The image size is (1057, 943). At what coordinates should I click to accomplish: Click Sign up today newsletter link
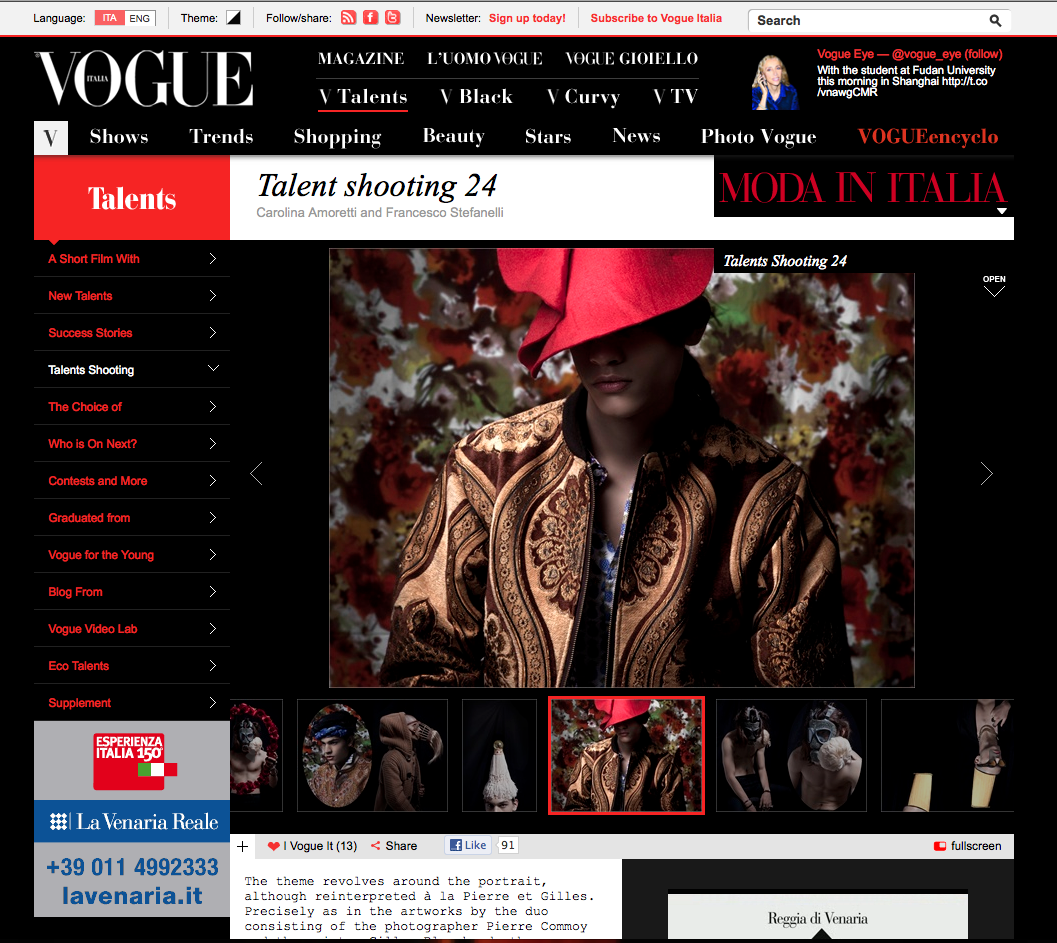tap(527, 18)
